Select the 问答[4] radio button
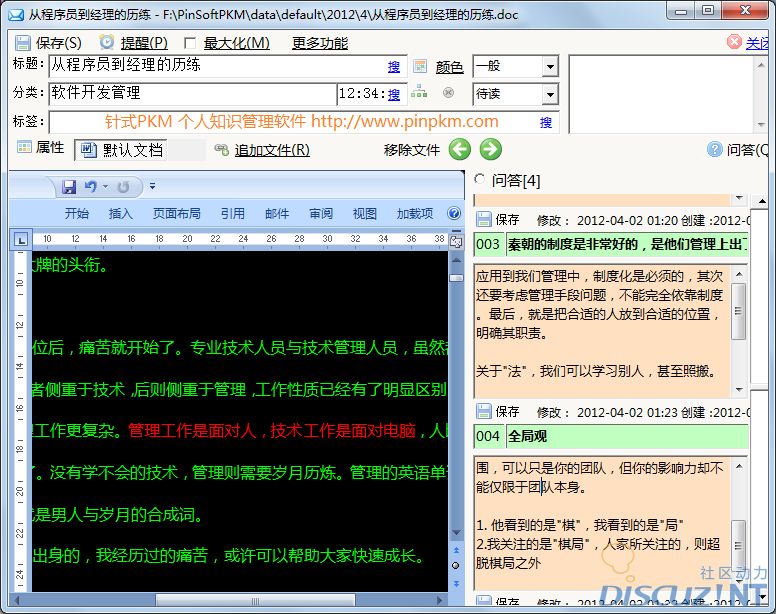This screenshot has width=776, height=614. [x=479, y=179]
